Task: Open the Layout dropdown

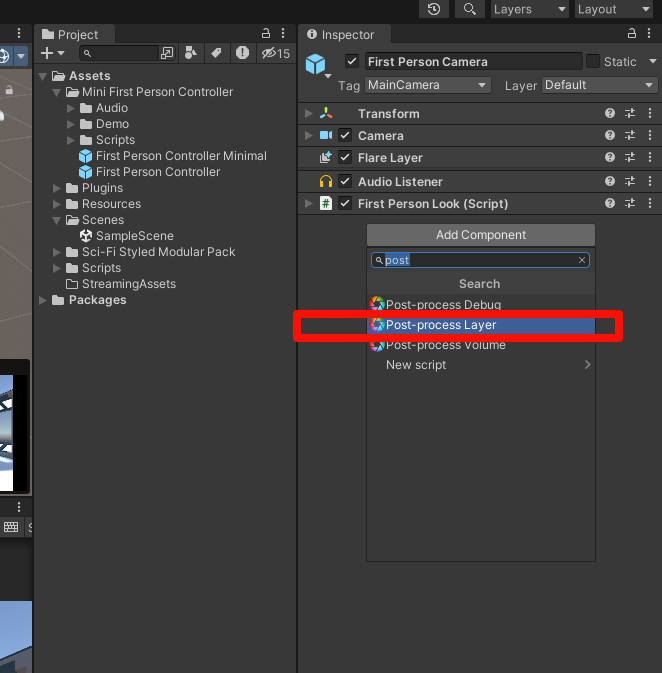Action: pyautogui.click(x=614, y=9)
